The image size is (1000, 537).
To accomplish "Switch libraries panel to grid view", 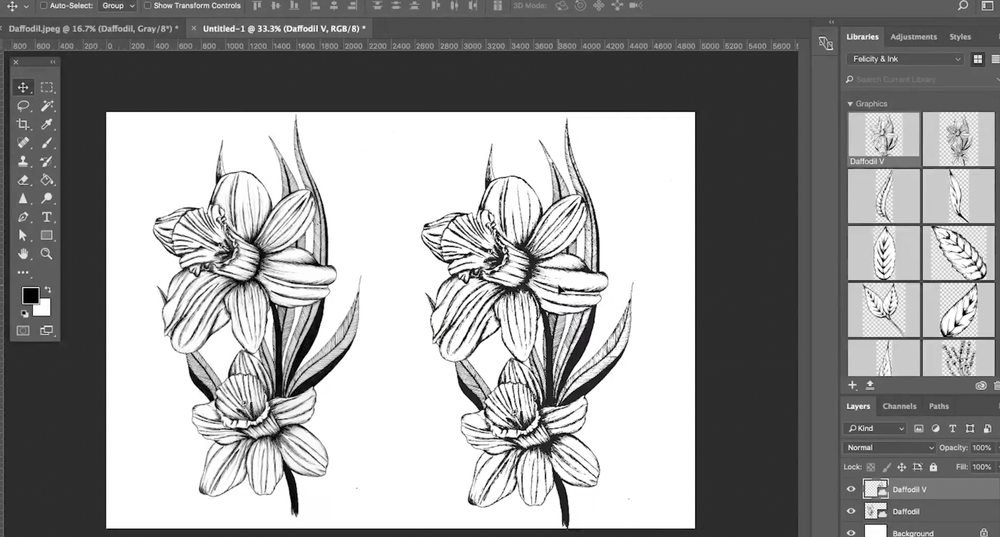I will 978,59.
